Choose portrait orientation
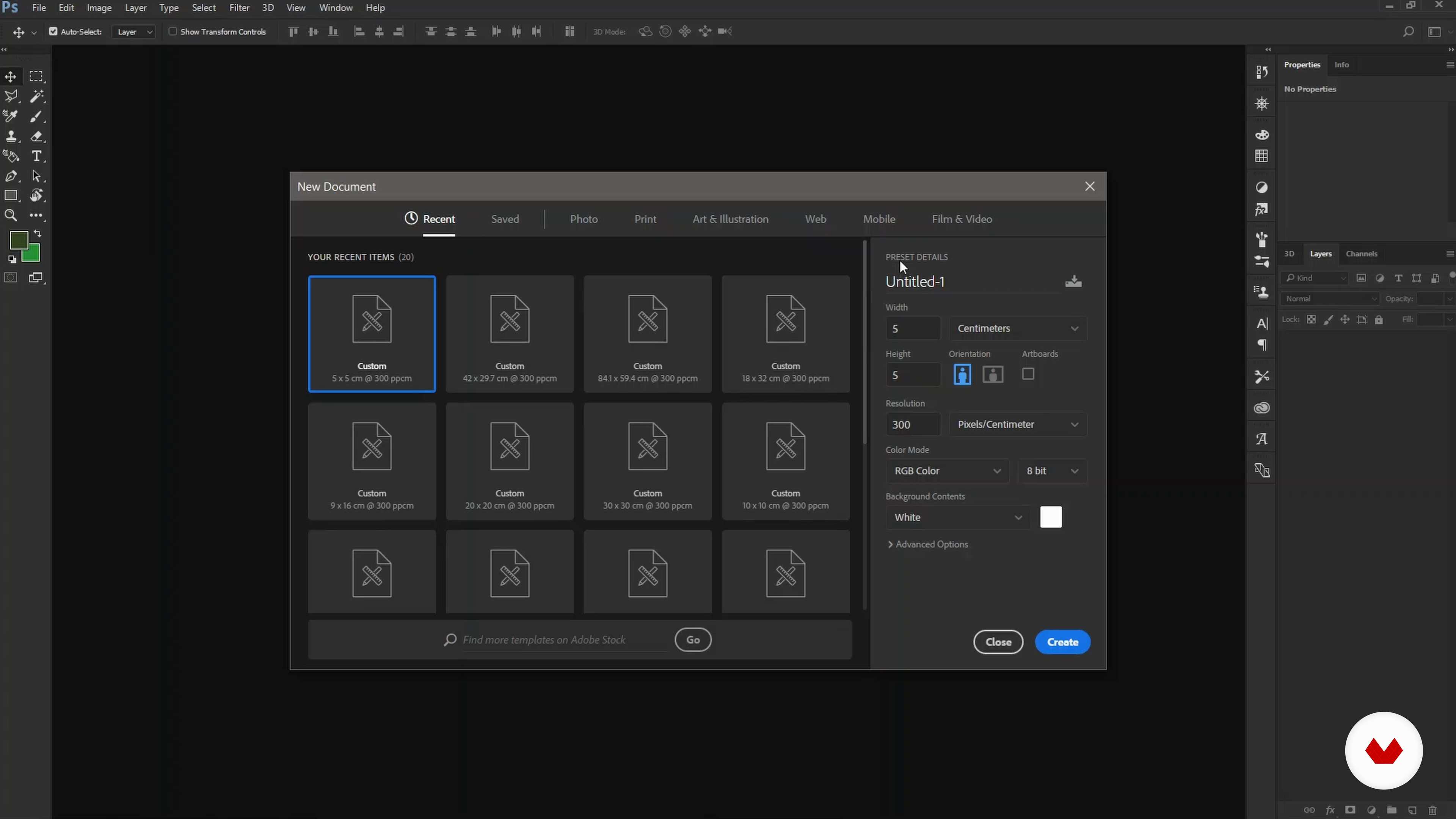The width and height of the screenshot is (1456, 819). pos(962,374)
